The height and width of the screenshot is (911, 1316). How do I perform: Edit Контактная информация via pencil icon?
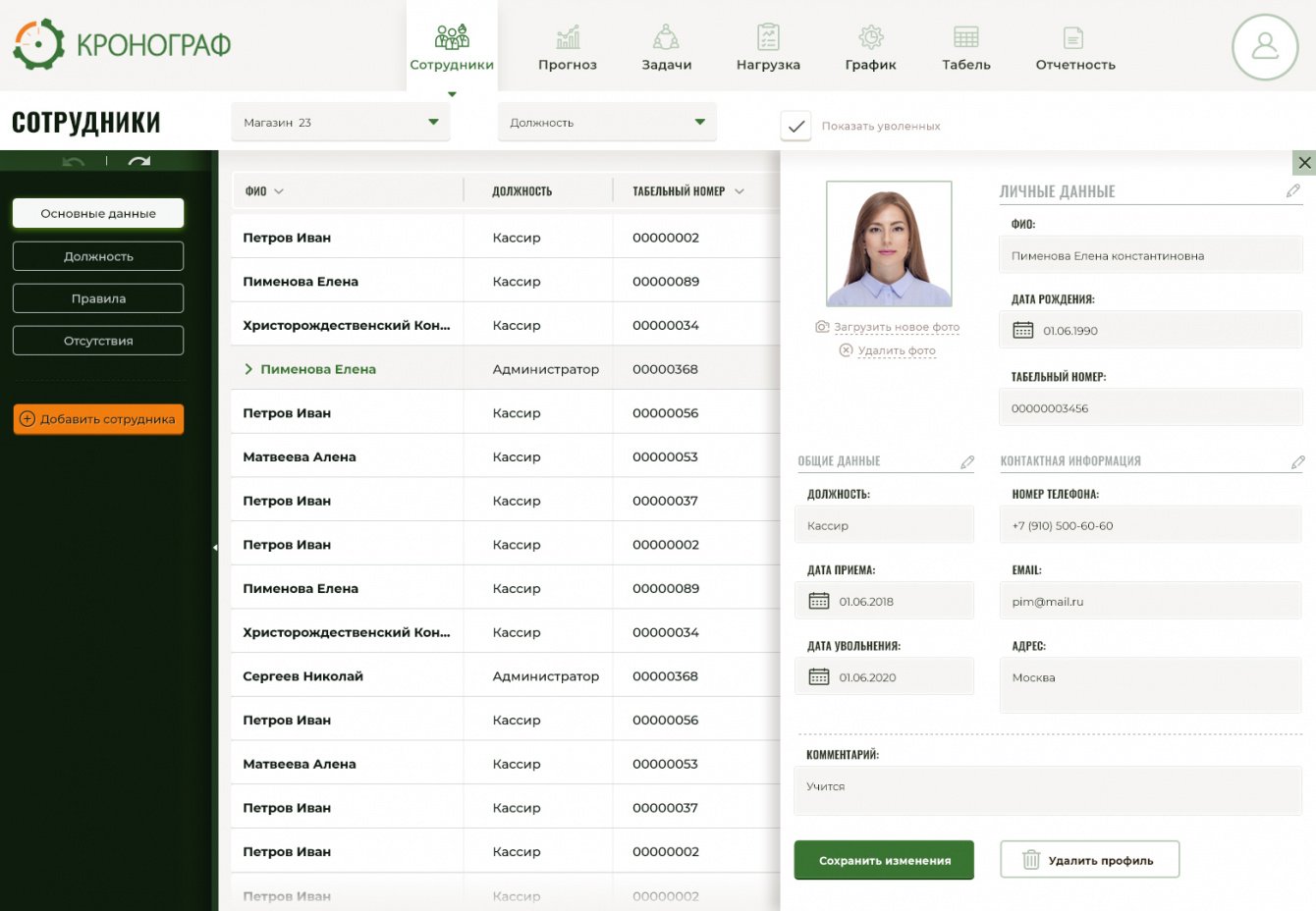pyautogui.click(x=1297, y=461)
